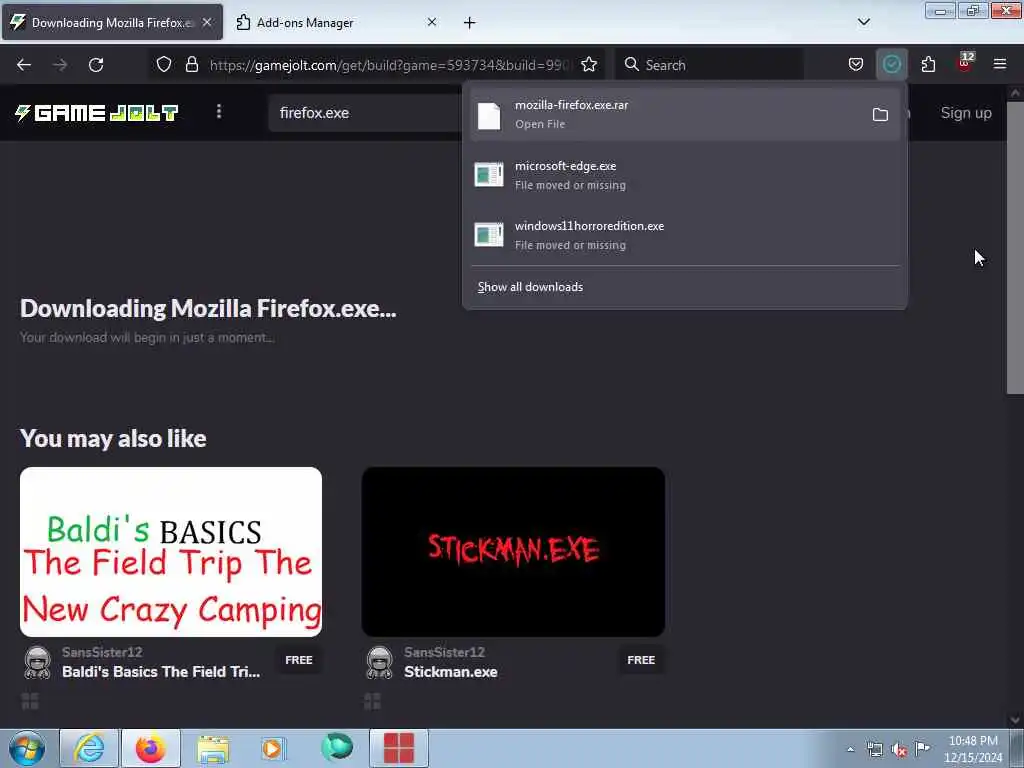Select the Downloading Mozilla Firefox tab
This screenshot has width=1024, height=768.
click(x=112, y=23)
